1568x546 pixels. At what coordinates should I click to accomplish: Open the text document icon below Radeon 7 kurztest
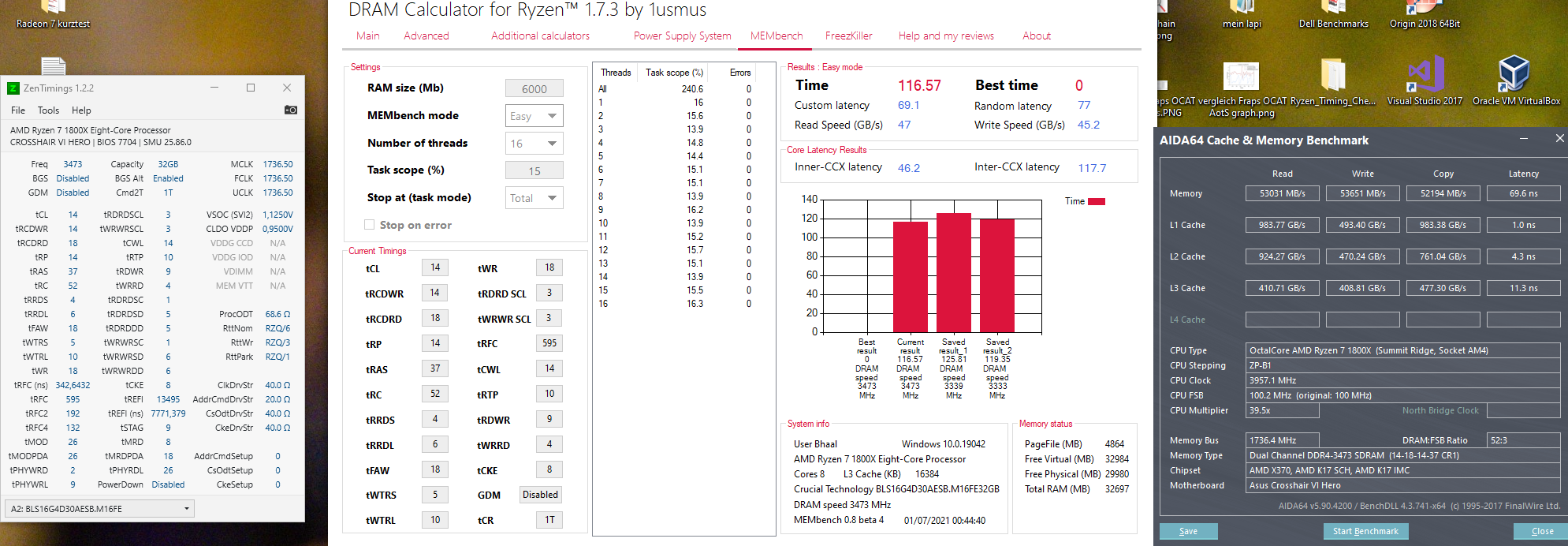(x=53, y=66)
